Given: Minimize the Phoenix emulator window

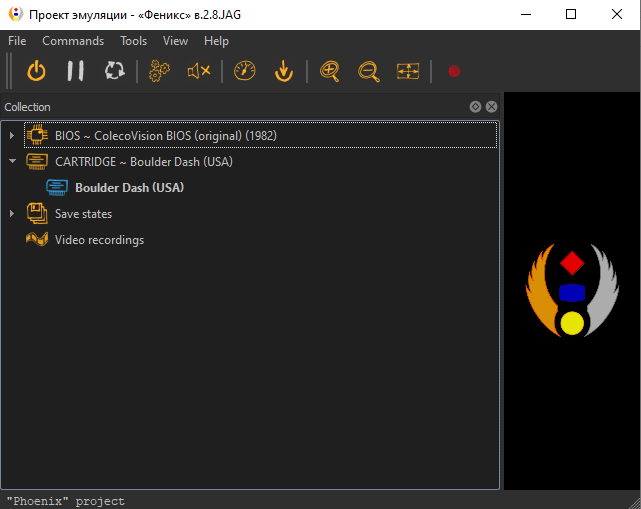Looking at the screenshot, I should (526, 14).
